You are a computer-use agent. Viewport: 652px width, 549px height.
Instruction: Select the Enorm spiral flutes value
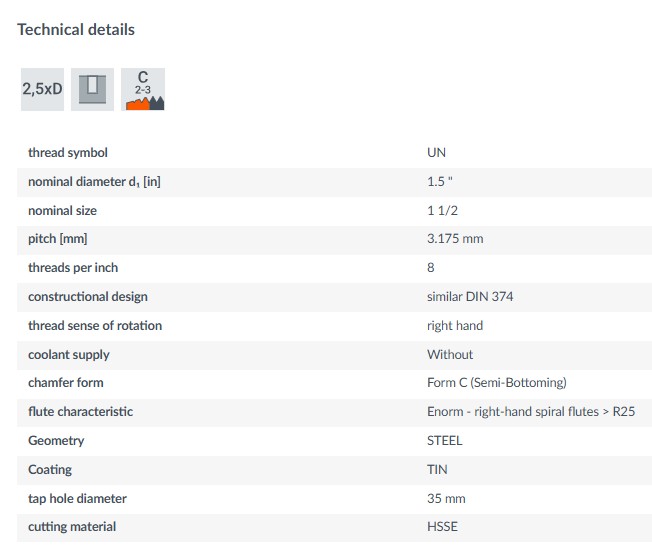pyautogui.click(x=531, y=412)
